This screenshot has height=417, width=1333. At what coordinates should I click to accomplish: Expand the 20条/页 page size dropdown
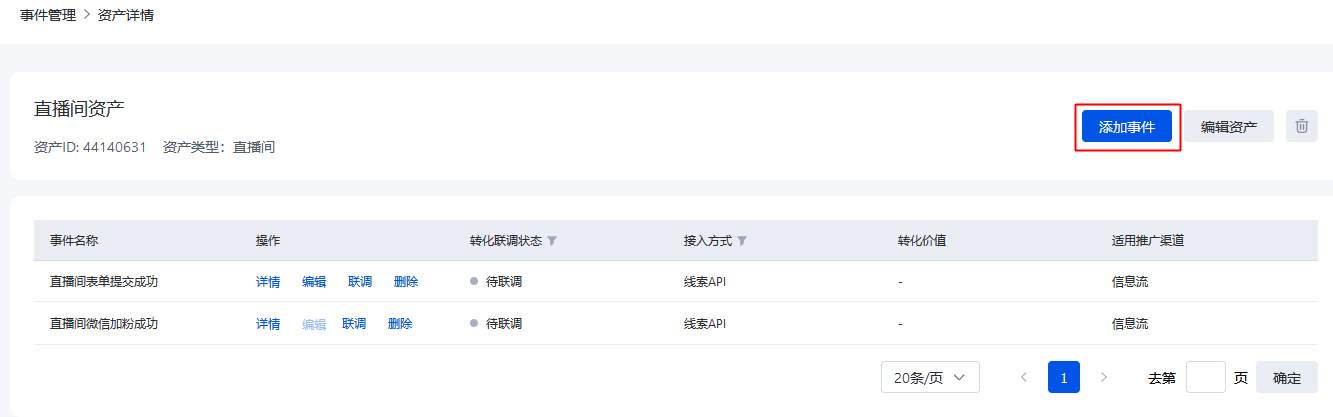(930, 377)
